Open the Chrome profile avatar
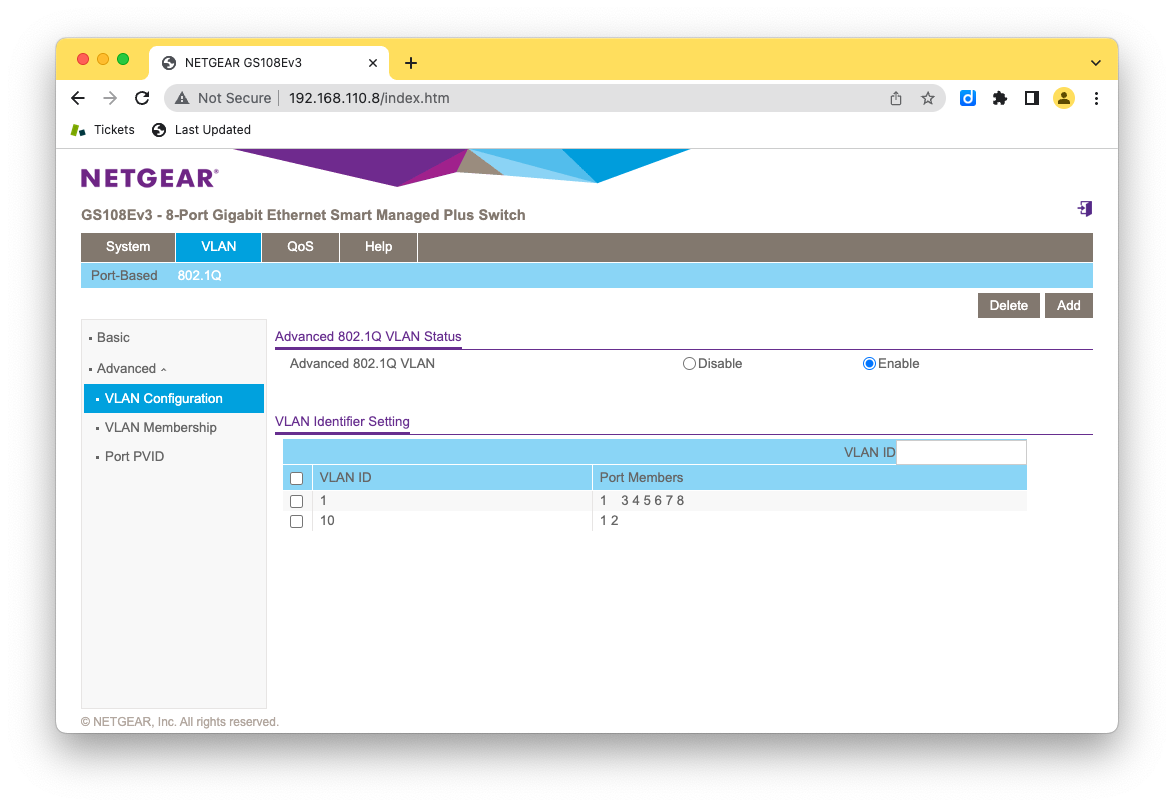The image size is (1174, 807). tap(1064, 98)
